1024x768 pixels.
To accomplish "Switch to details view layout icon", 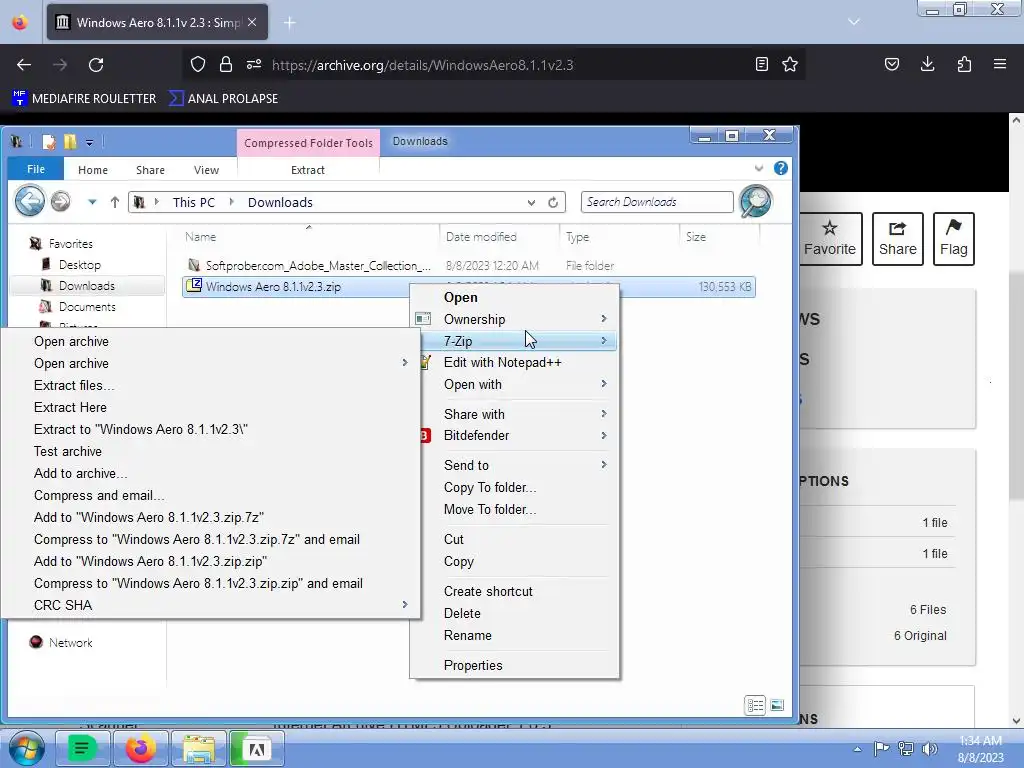I will [x=755, y=705].
